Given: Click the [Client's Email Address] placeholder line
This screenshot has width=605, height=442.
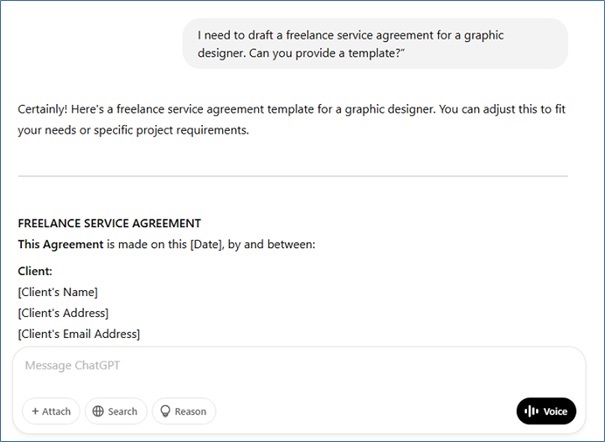Looking at the screenshot, I should [x=79, y=334].
